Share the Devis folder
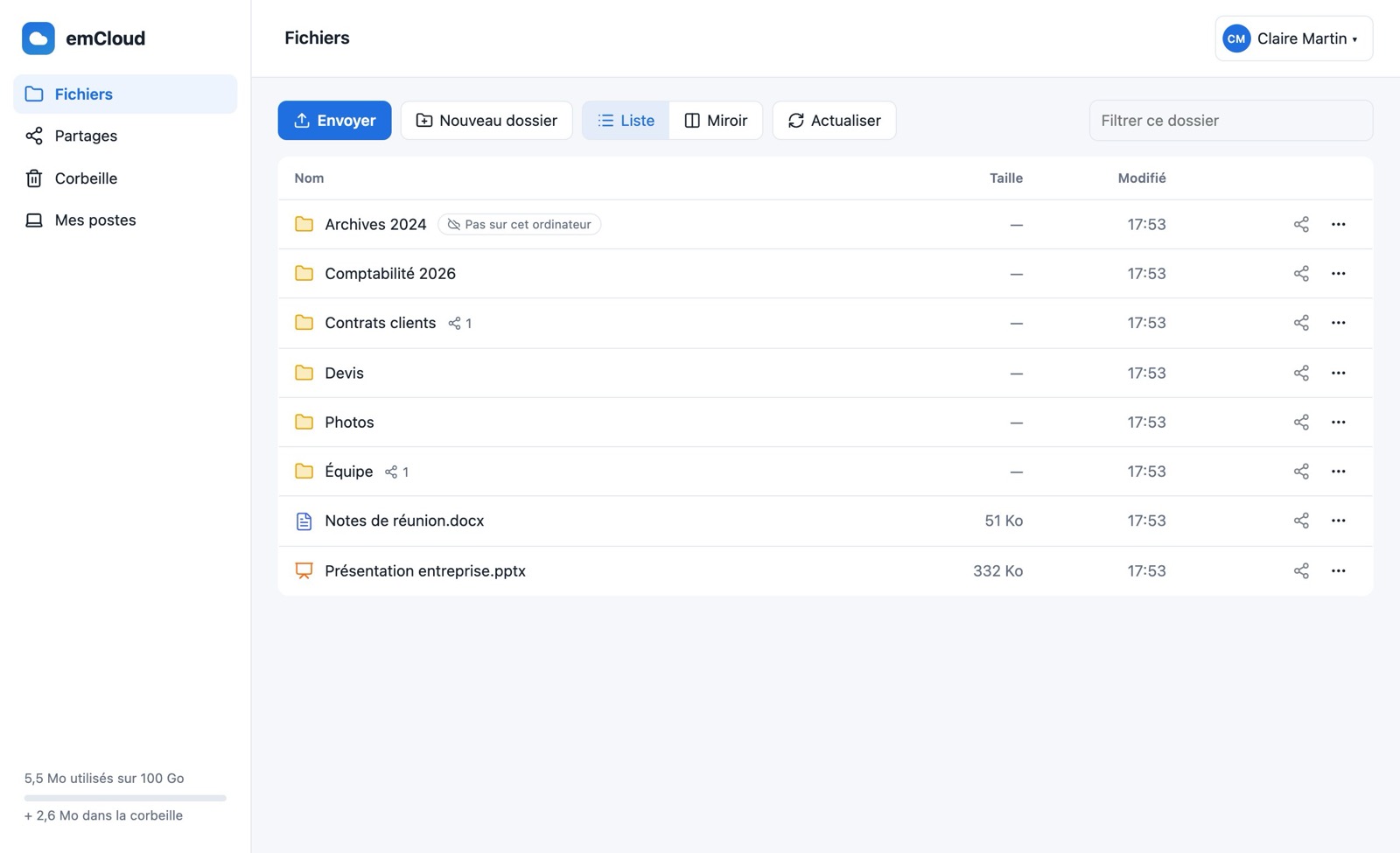 point(1301,373)
